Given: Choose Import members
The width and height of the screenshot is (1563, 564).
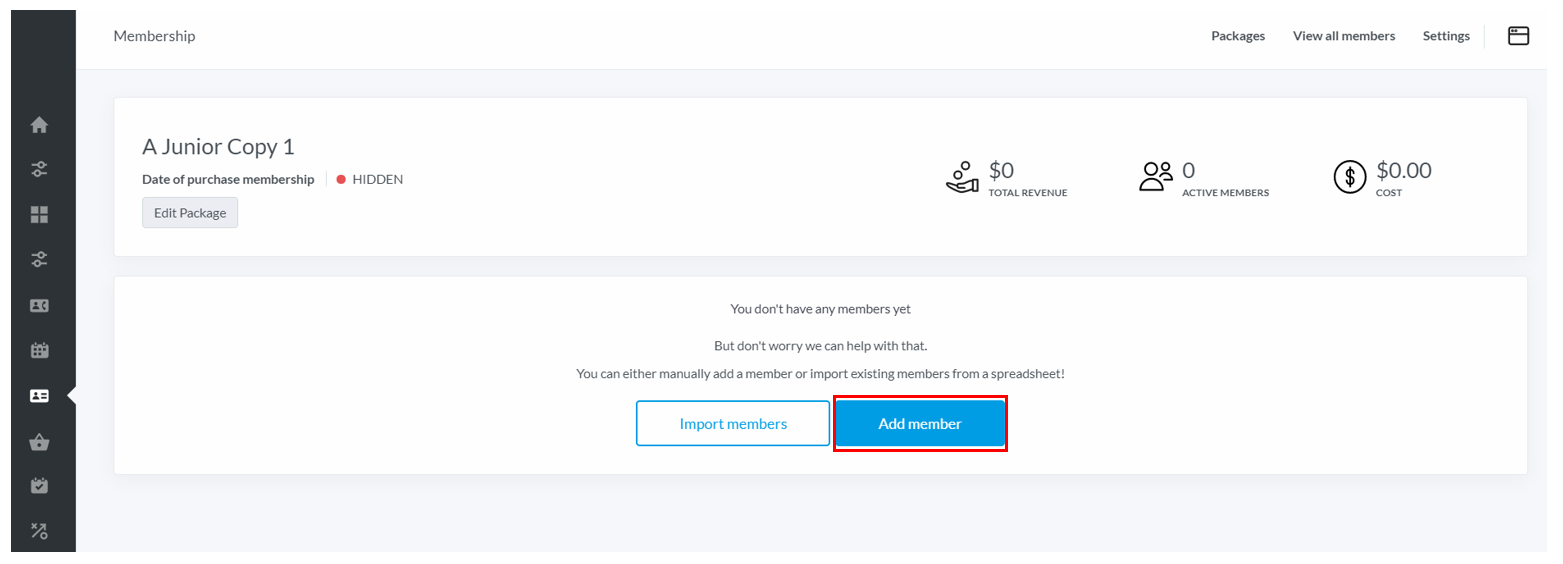Looking at the screenshot, I should click(733, 423).
